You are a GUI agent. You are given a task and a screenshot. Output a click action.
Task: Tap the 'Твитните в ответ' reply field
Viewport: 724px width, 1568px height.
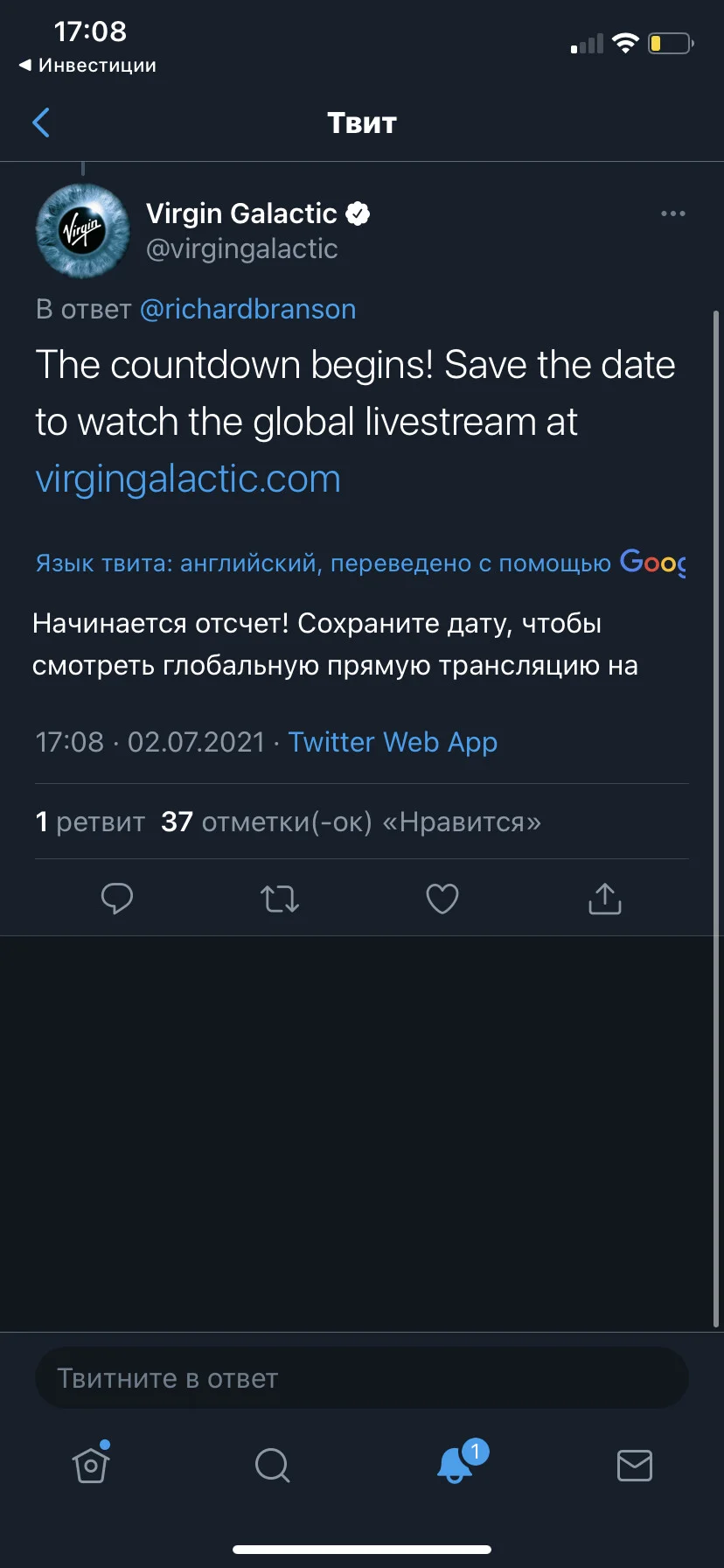(362, 1378)
